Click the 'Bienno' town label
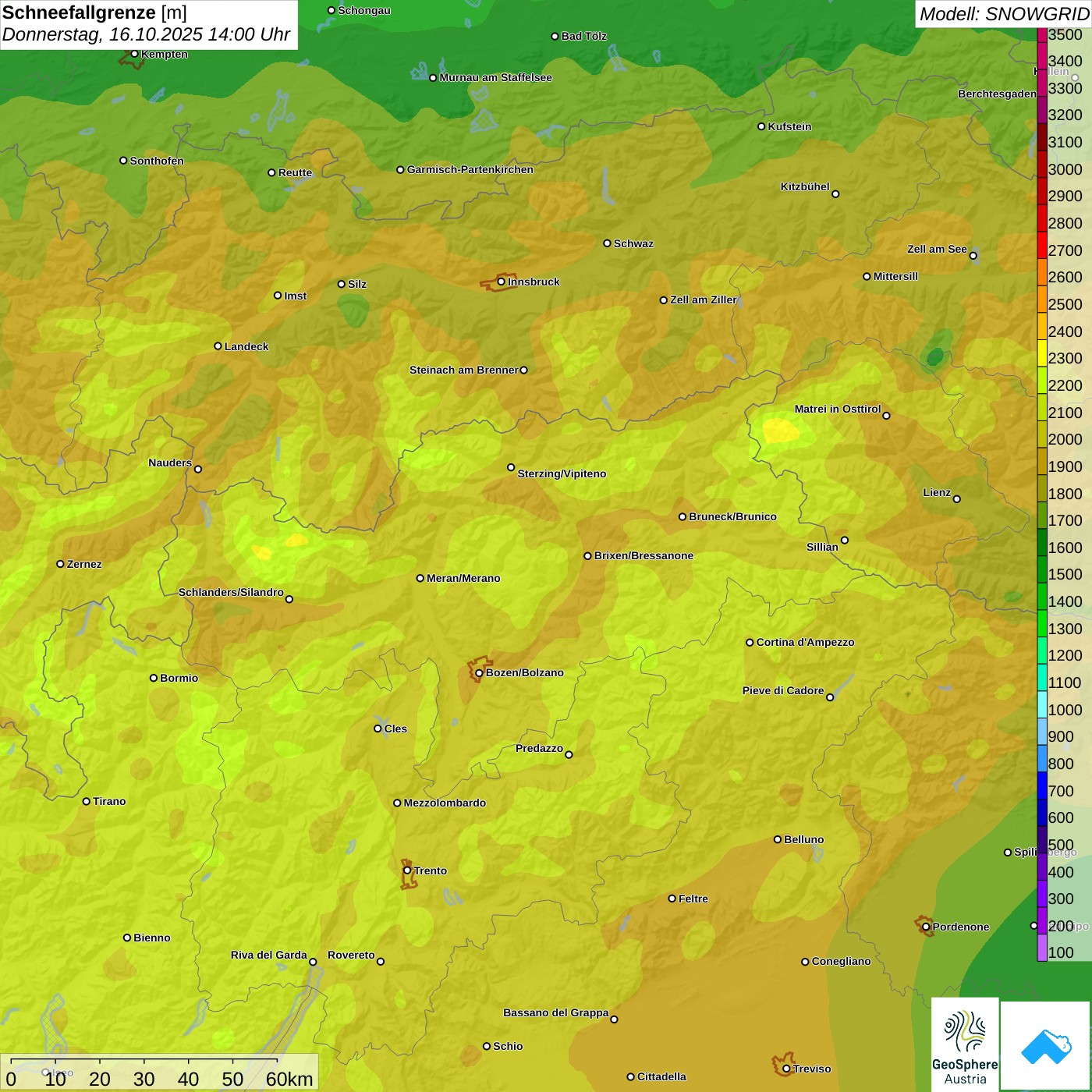Image resolution: width=1092 pixels, height=1092 pixels. point(152,938)
